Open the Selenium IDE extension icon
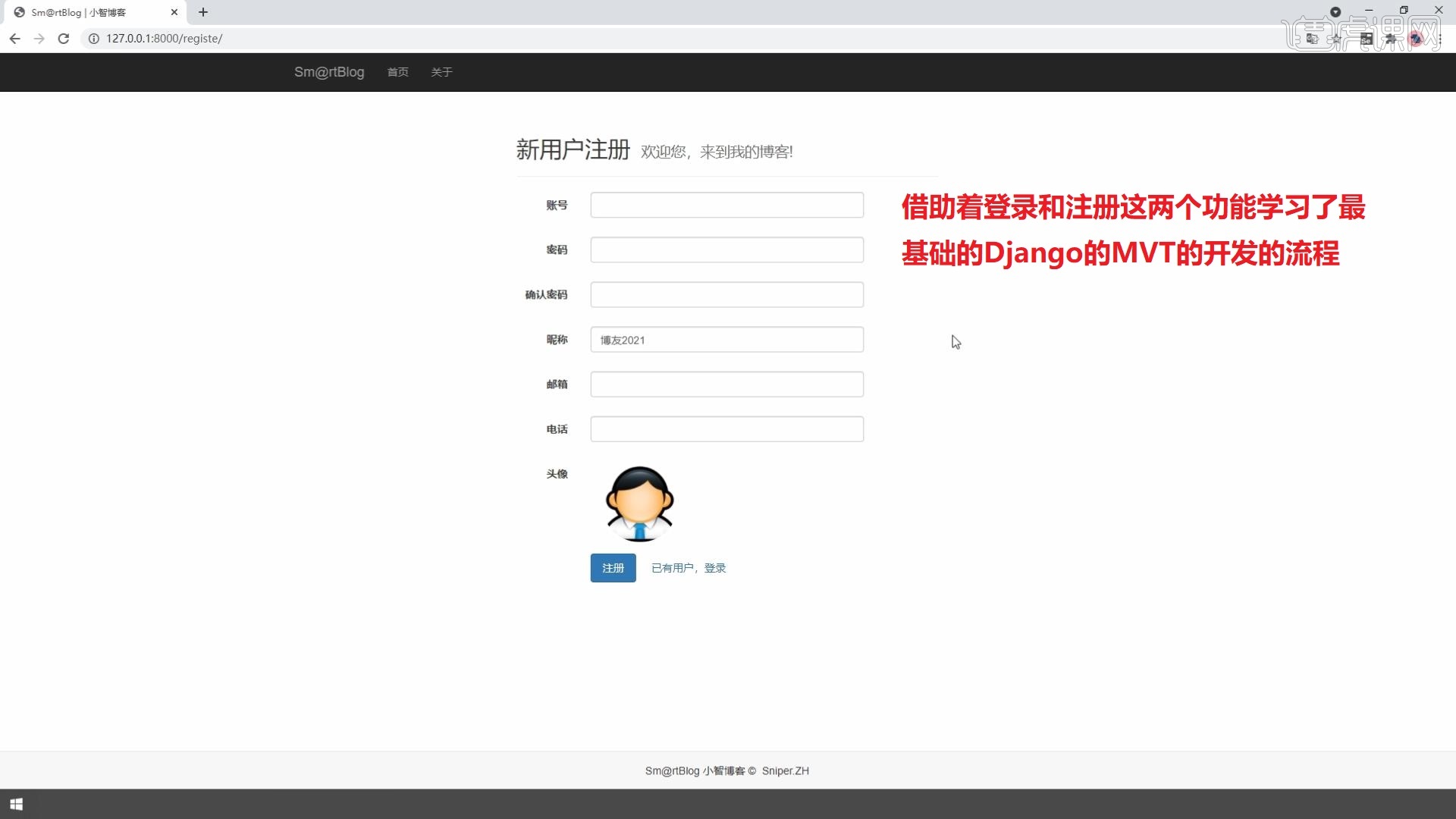Image resolution: width=1456 pixels, height=819 pixels. coord(1367,39)
